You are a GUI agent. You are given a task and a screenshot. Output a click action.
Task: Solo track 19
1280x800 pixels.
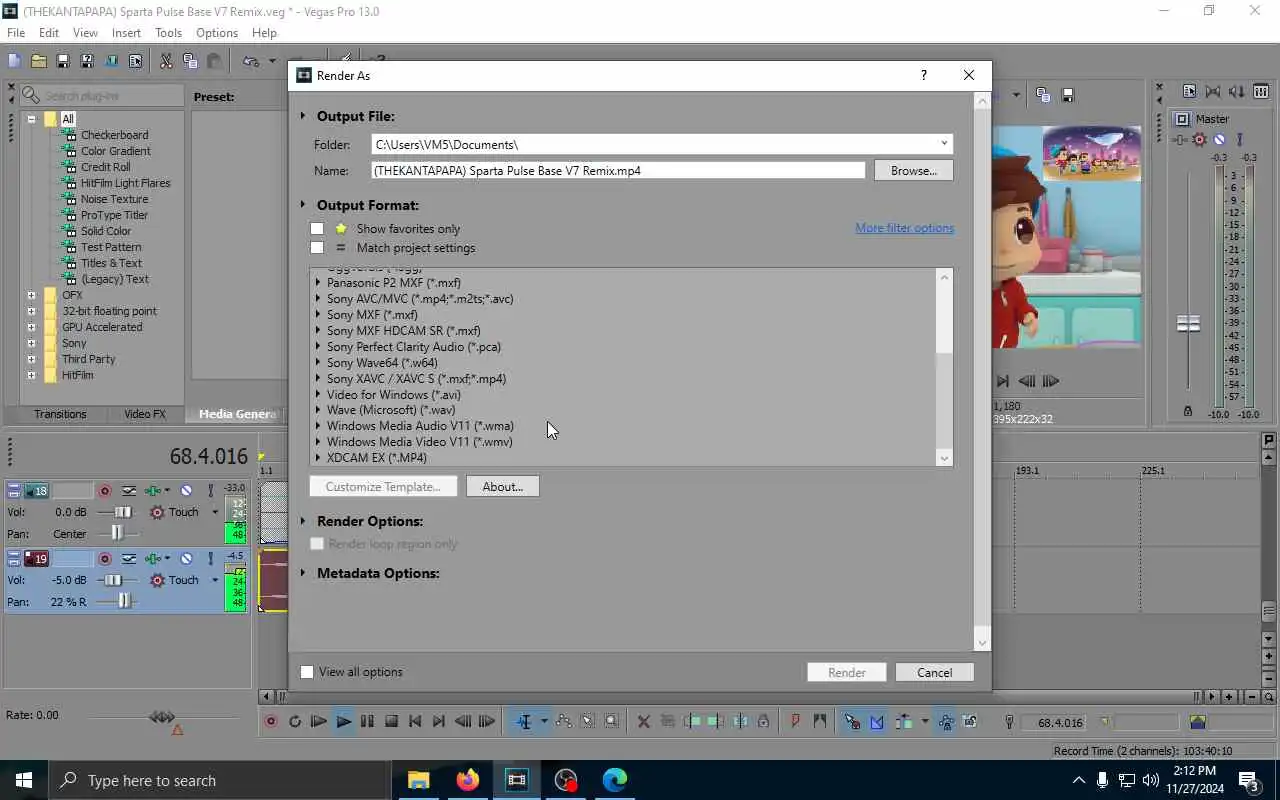point(210,559)
